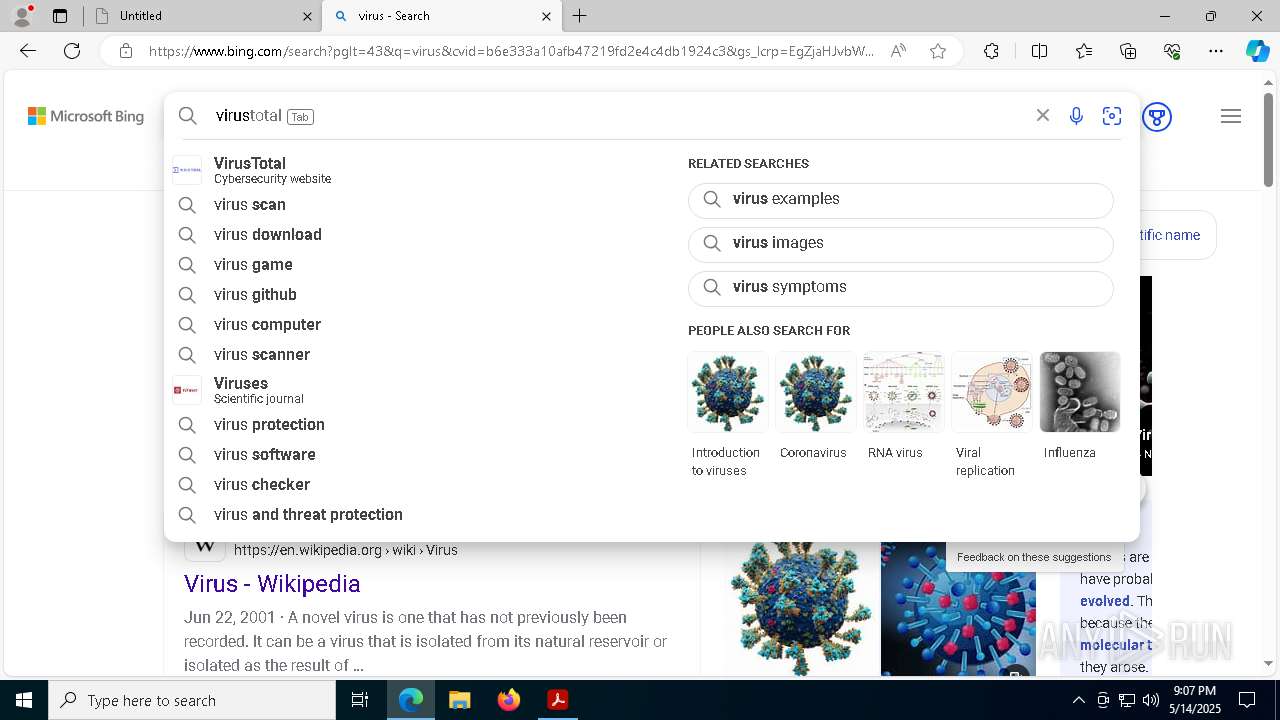Clear the search box with X

click(1042, 116)
